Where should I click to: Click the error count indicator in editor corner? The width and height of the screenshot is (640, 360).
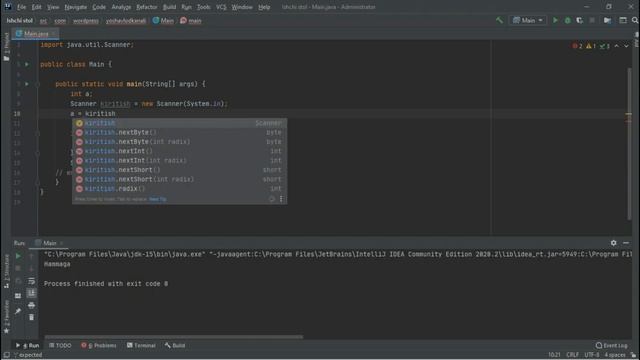(x=578, y=46)
